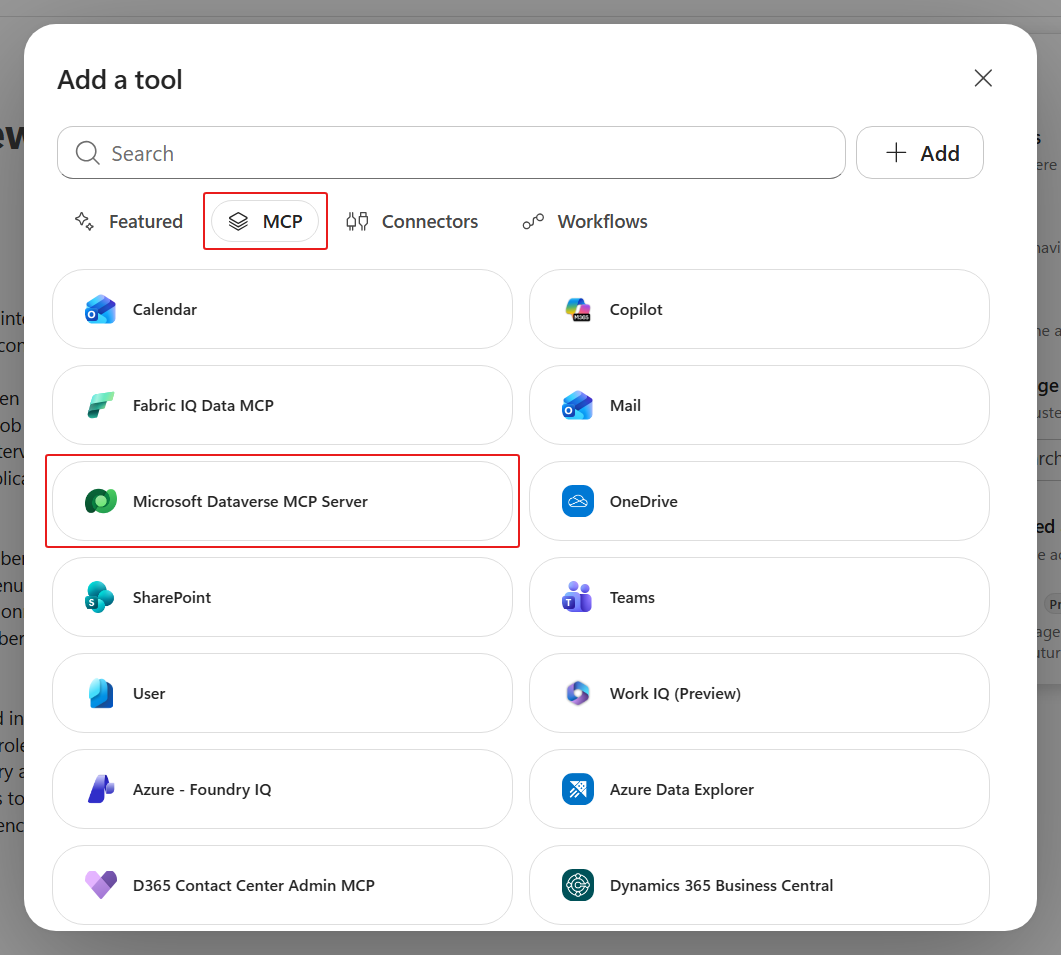Image resolution: width=1061 pixels, height=955 pixels.
Task: Click the Connectors plug icon
Action: (357, 221)
